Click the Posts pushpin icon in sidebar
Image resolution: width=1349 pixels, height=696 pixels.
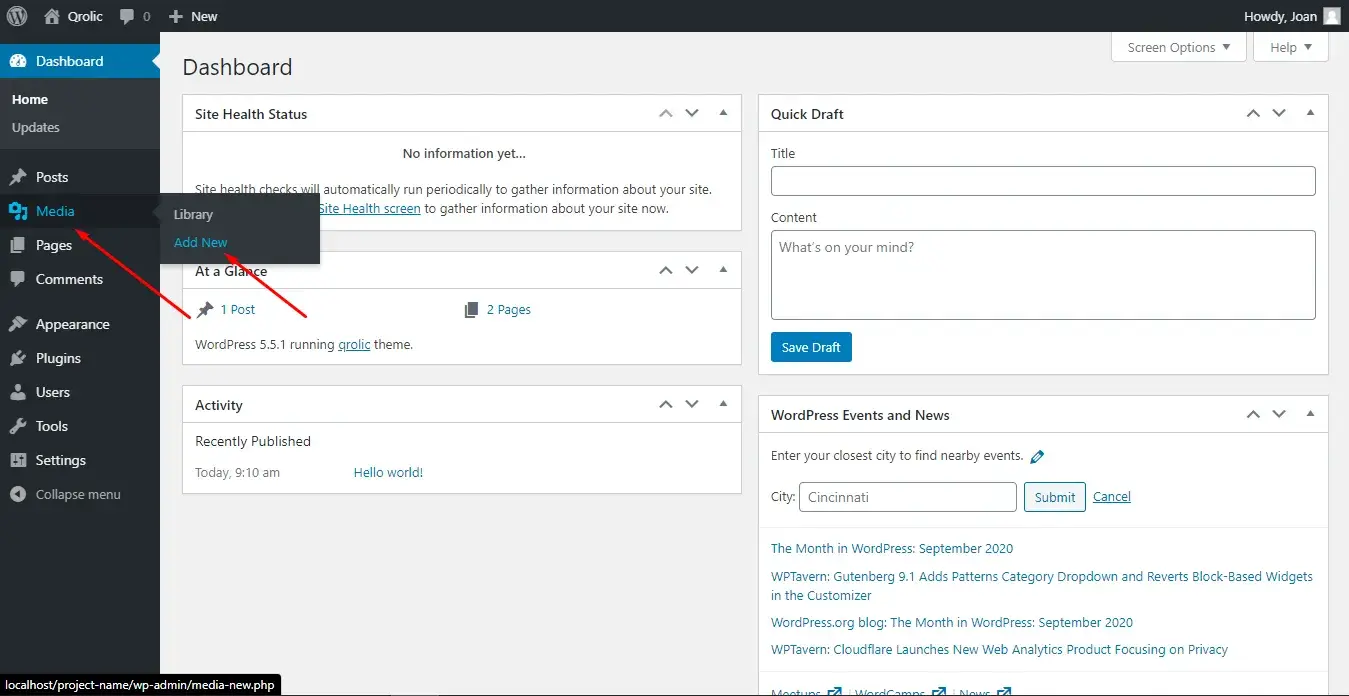tap(18, 177)
